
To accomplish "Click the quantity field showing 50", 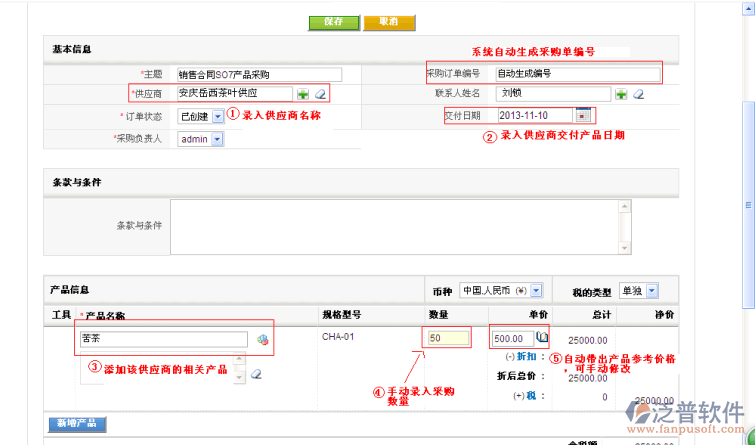I will click(448, 338).
